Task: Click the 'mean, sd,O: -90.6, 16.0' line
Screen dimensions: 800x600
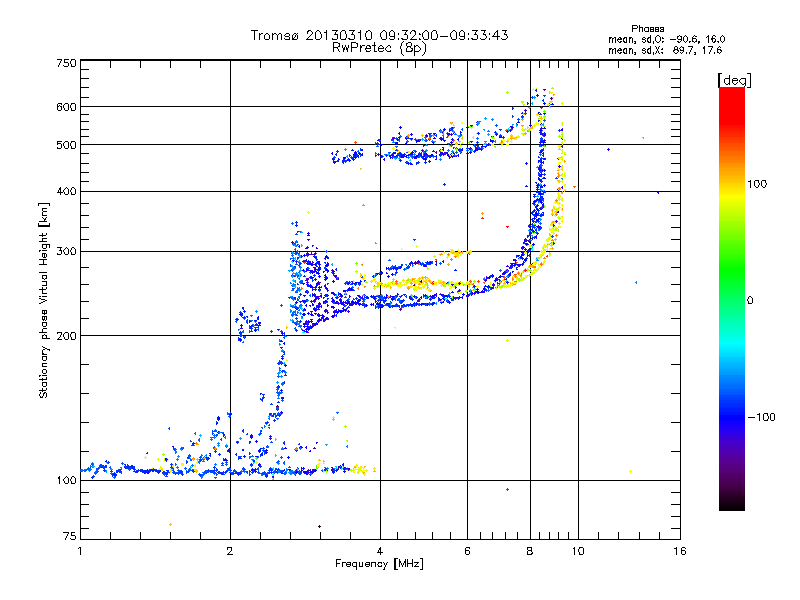Action: (x=666, y=39)
